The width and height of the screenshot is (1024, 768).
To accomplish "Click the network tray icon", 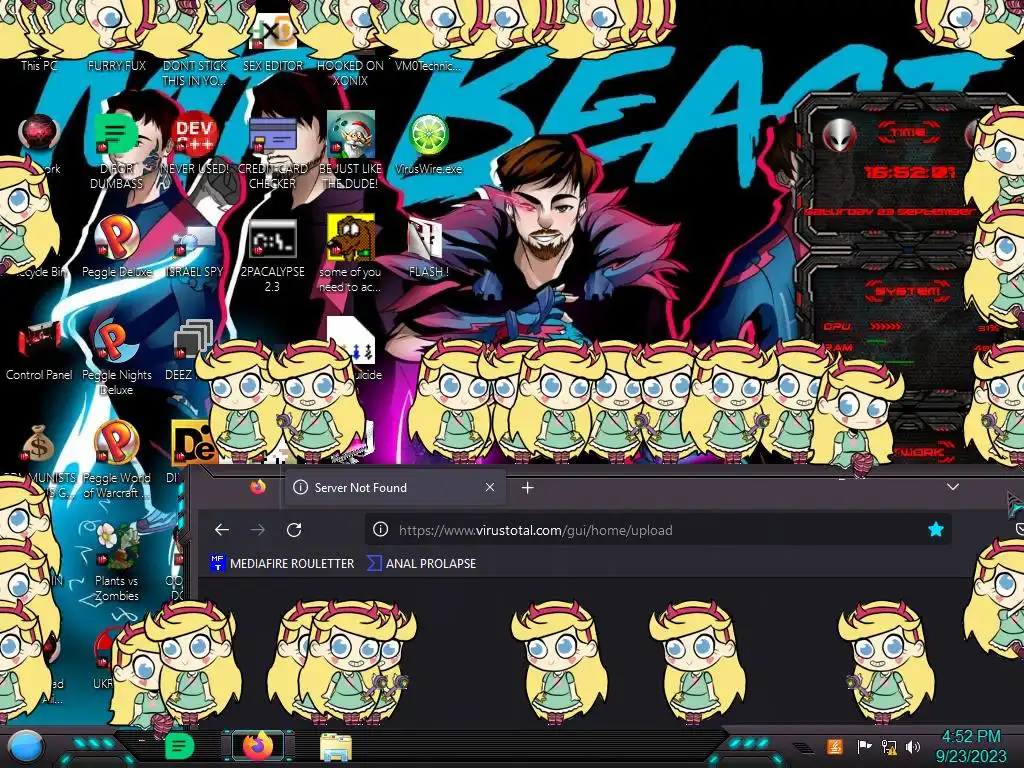I will pos(888,746).
